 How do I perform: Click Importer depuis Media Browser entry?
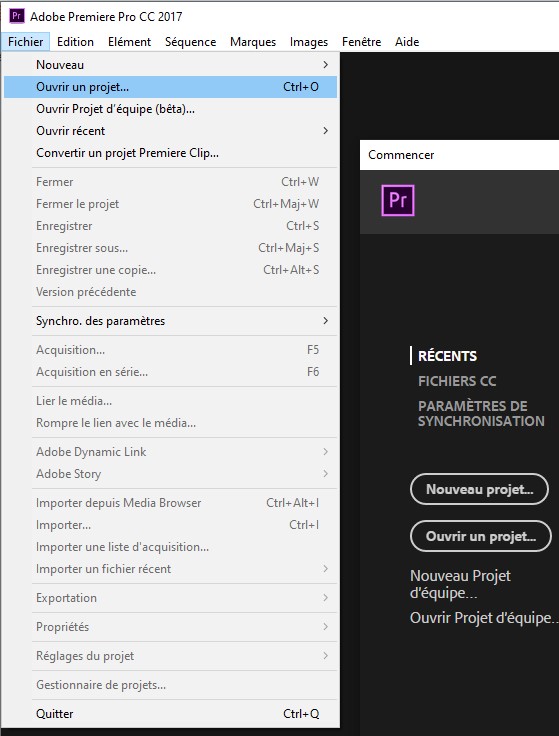coord(170,503)
